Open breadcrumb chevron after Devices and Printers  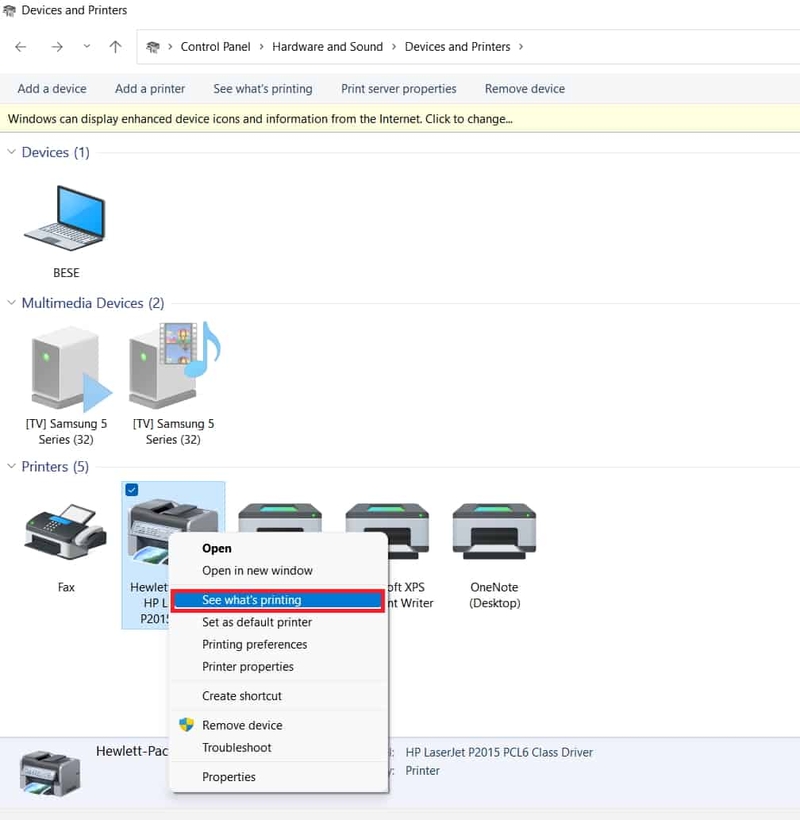pos(521,47)
